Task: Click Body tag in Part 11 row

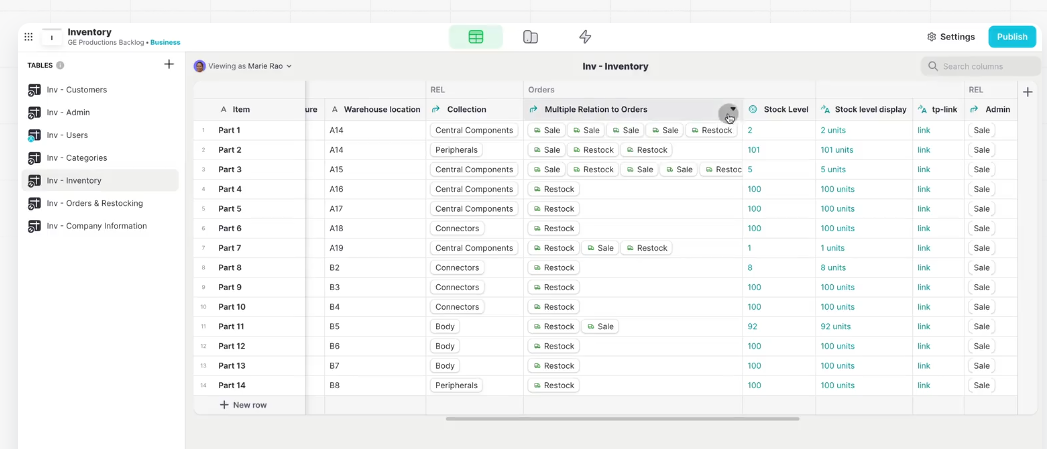Action: [x=445, y=327]
